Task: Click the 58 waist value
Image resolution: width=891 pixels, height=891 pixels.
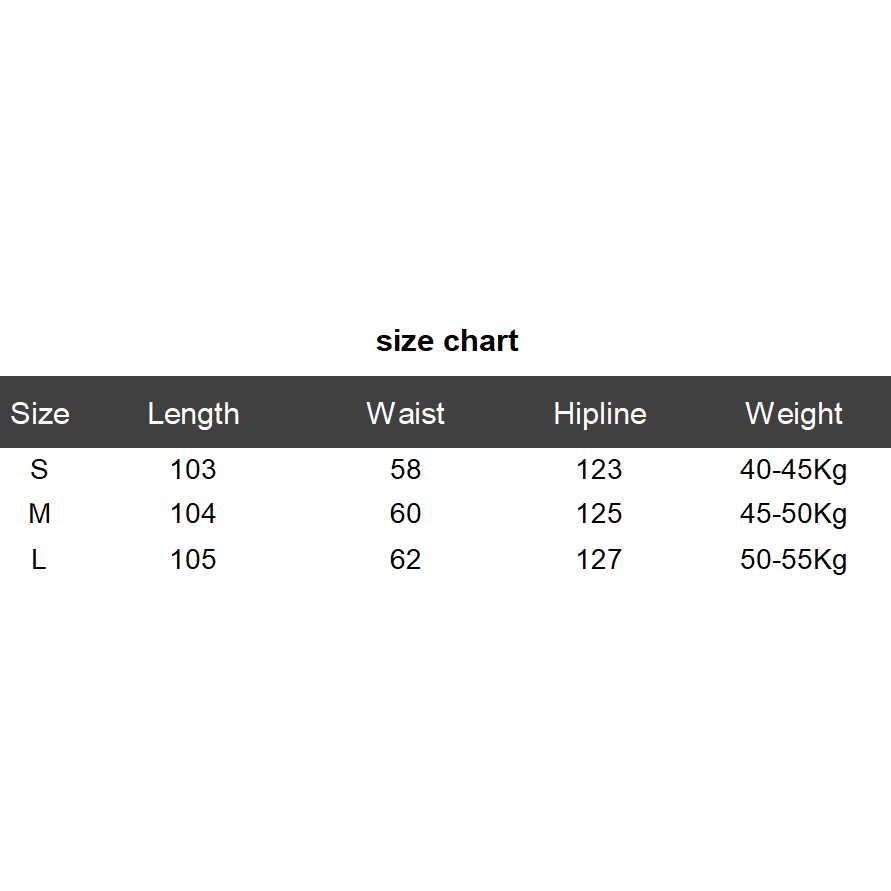Action: [x=405, y=469]
